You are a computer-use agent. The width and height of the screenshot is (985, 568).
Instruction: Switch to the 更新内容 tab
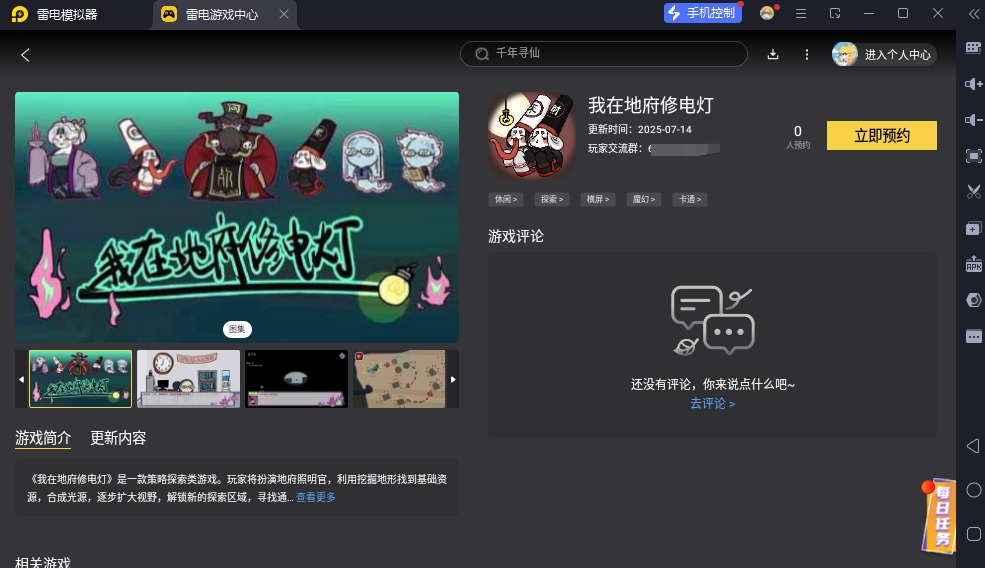[x=118, y=438]
